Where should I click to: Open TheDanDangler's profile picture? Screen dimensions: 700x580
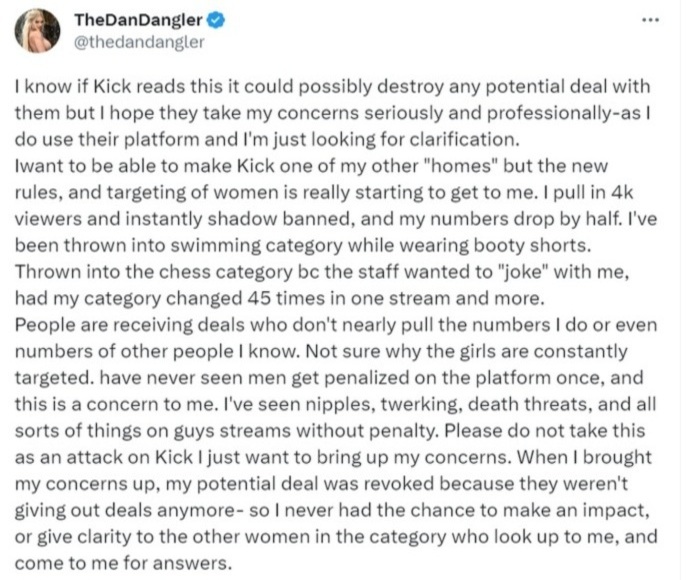pos(35,32)
